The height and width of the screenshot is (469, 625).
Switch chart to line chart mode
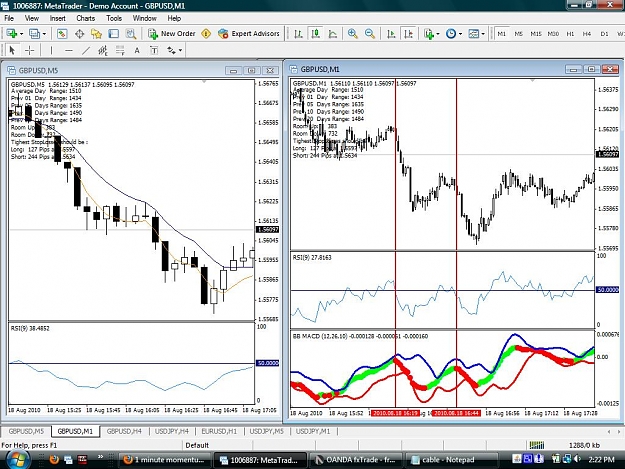333,34
